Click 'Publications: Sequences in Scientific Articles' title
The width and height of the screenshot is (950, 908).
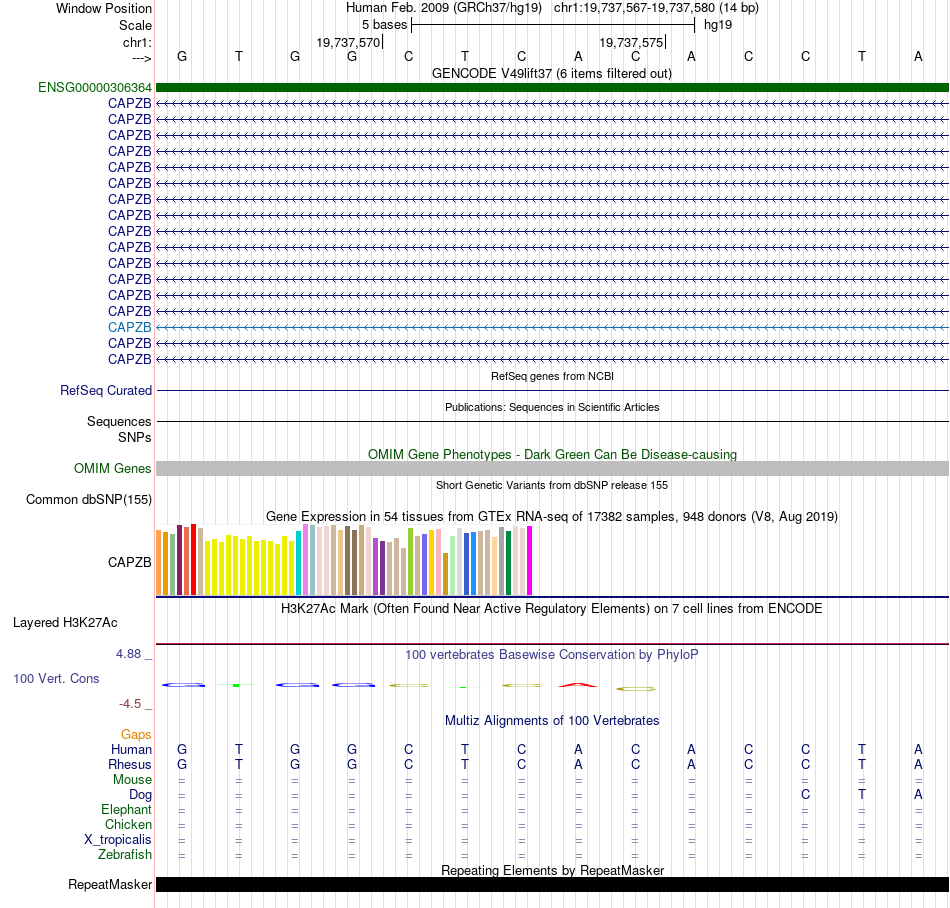pos(552,407)
